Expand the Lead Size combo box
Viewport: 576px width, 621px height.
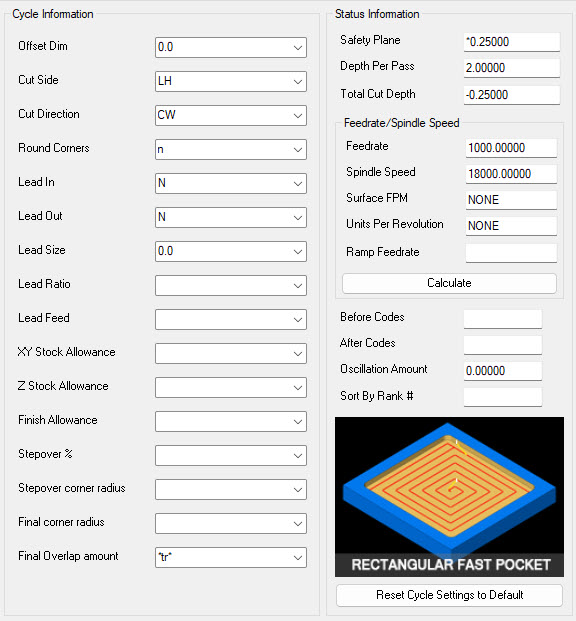click(231, 251)
